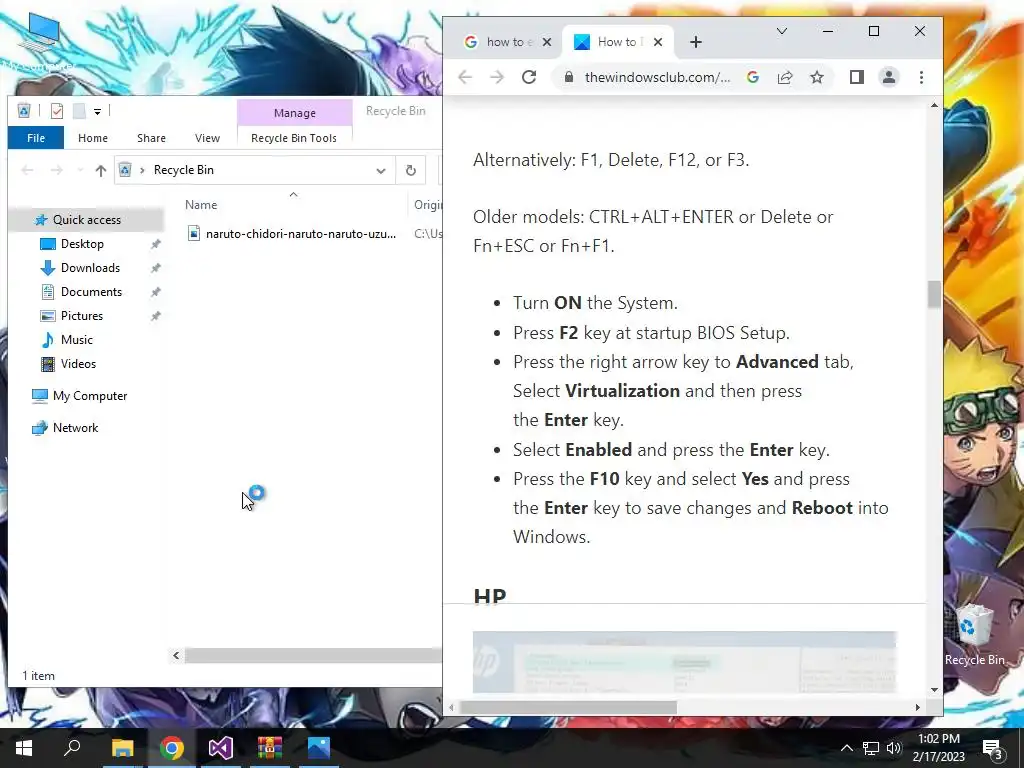Switch to the View ribbon tab

tap(207, 138)
